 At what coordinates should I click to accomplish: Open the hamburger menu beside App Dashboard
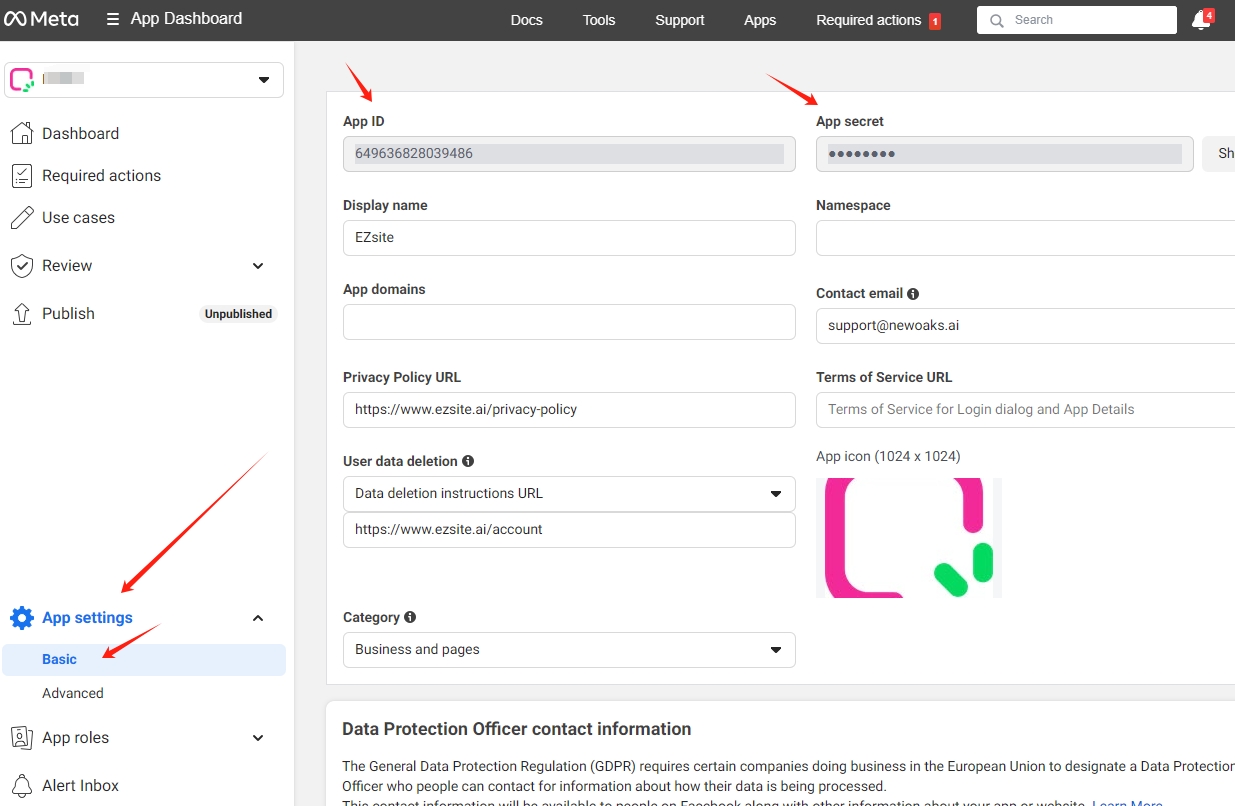click(115, 19)
